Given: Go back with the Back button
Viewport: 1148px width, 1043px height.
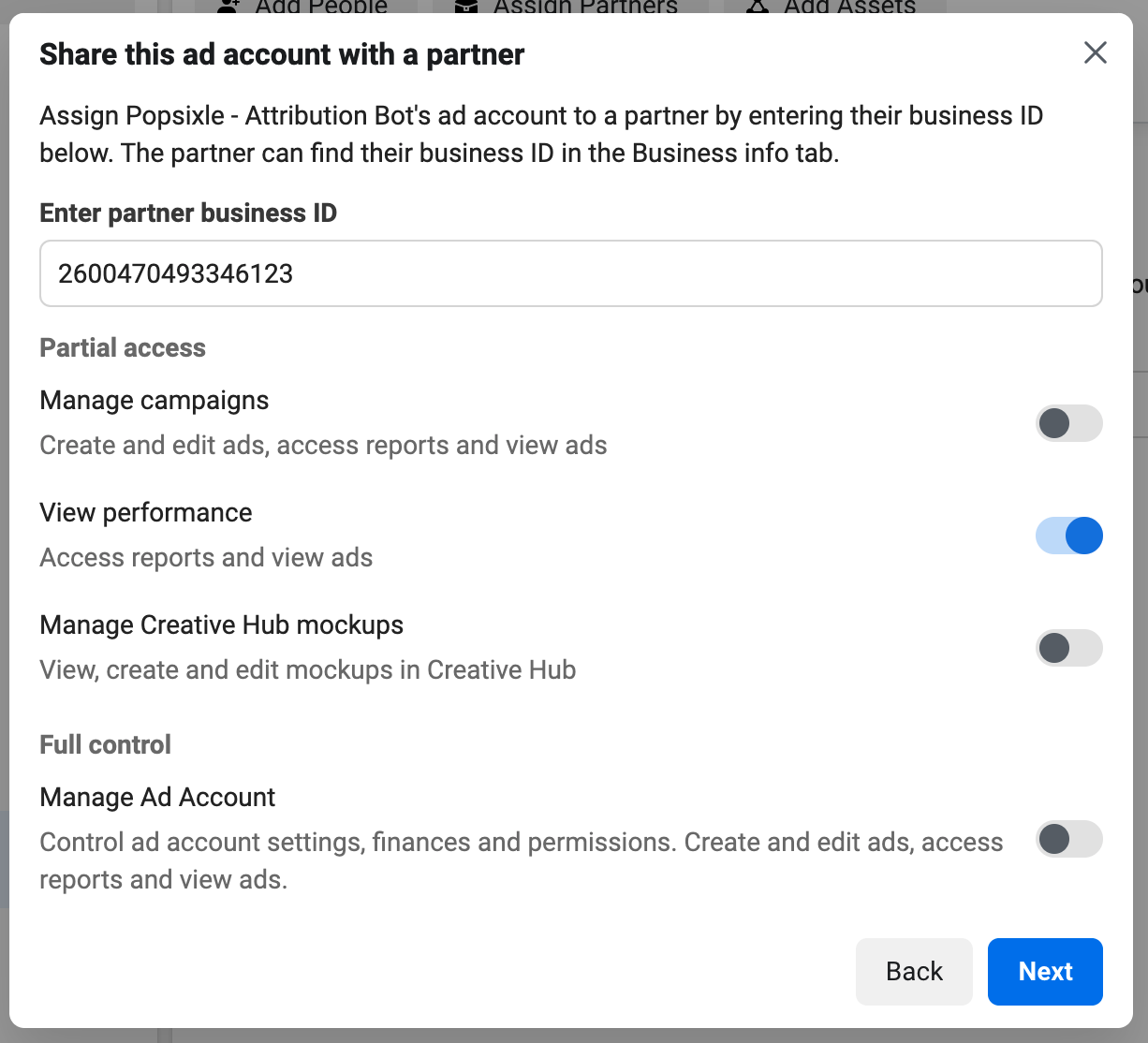Looking at the screenshot, I should 914,972.
